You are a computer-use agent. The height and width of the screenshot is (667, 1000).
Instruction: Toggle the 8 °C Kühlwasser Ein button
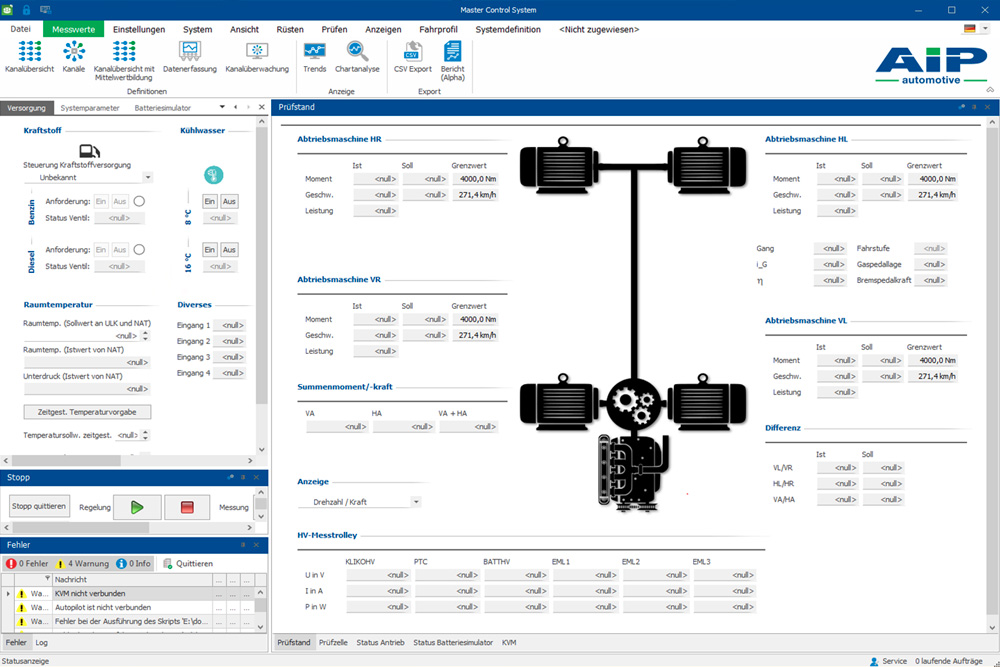[210, 201]
